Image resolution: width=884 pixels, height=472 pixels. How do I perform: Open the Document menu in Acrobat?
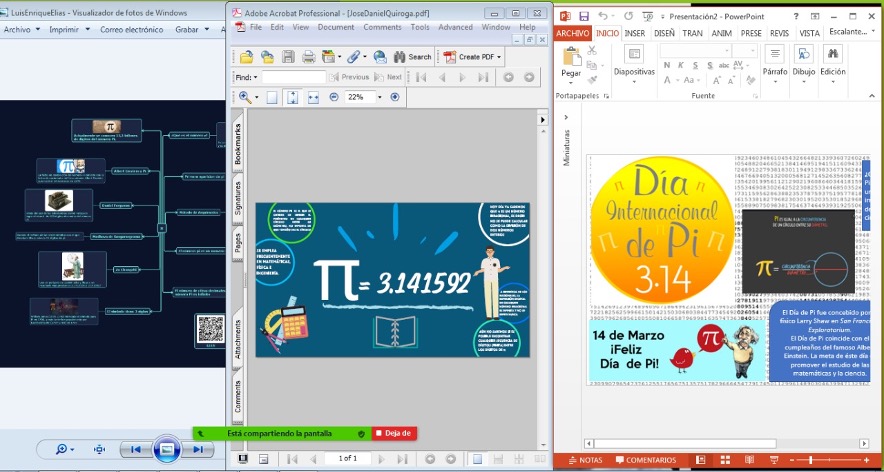335,27
